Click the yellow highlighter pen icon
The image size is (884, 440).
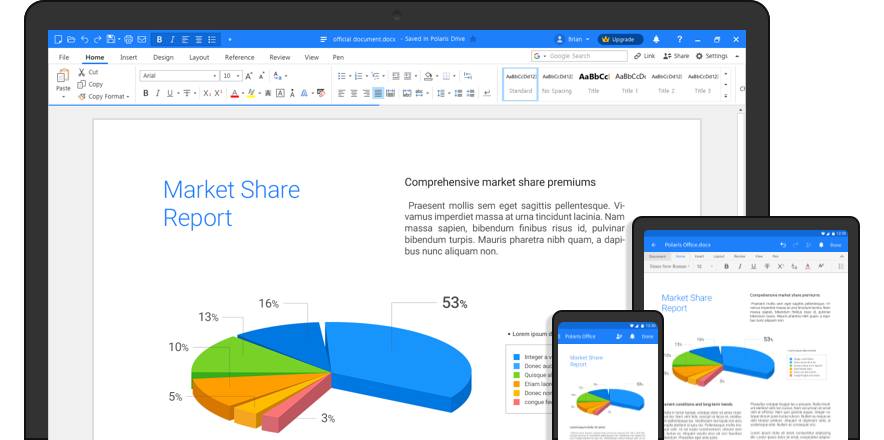[x=251, y=93]
